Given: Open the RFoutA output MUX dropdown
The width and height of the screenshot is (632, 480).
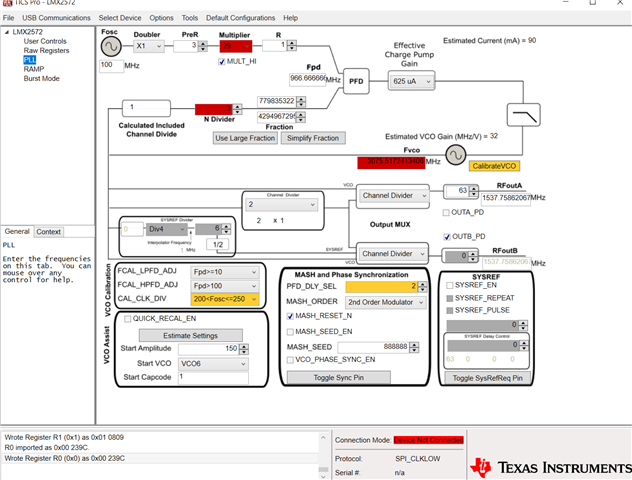Looking at the screenshot, I should pyautogui.click(x=393, y=195).
